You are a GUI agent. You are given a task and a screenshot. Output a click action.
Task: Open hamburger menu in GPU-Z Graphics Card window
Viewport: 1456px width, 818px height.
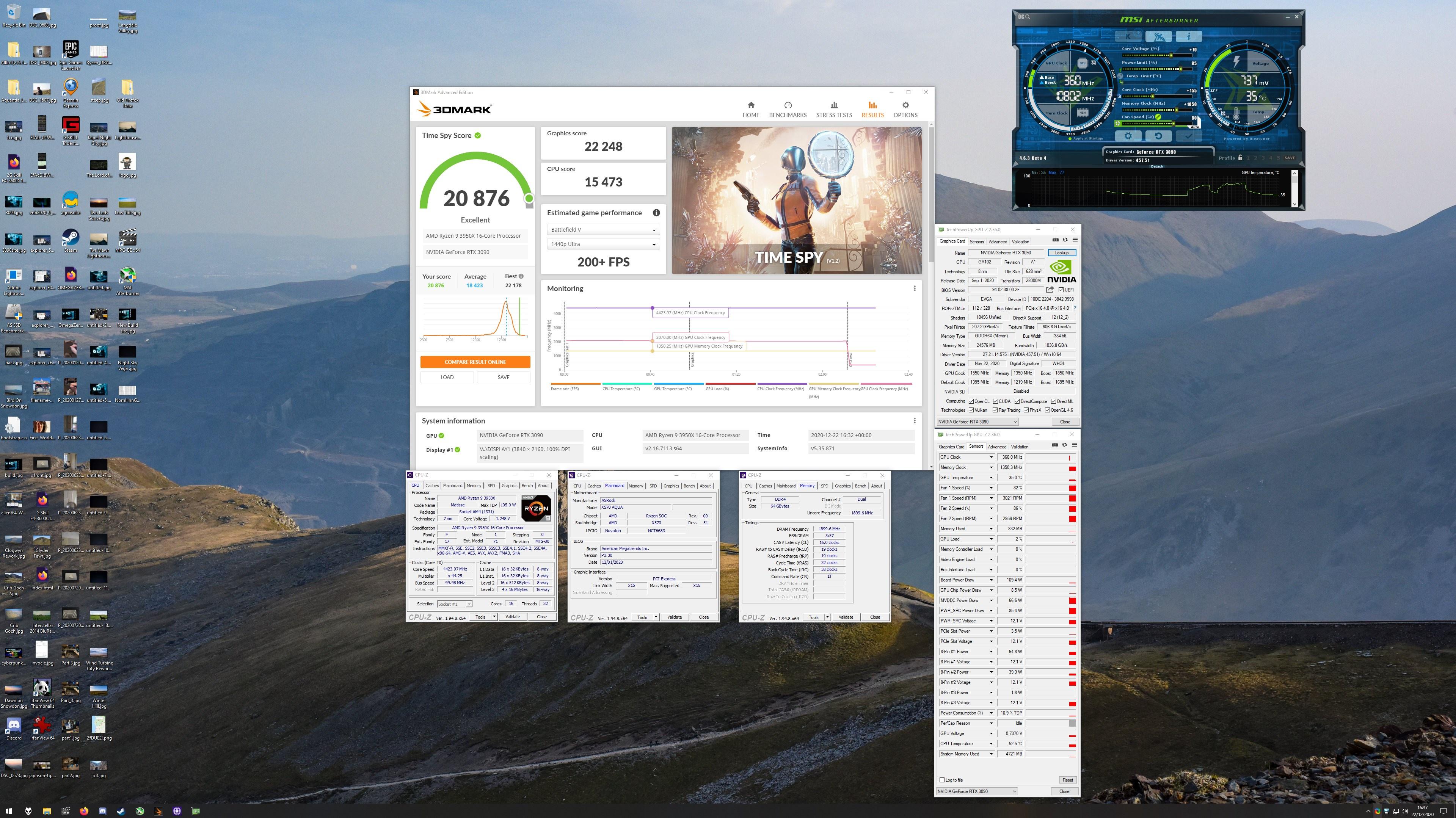1075,240
